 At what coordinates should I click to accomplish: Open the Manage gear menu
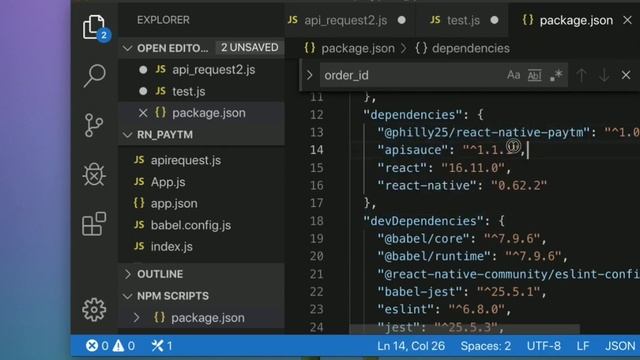click(x=94, y=309)
